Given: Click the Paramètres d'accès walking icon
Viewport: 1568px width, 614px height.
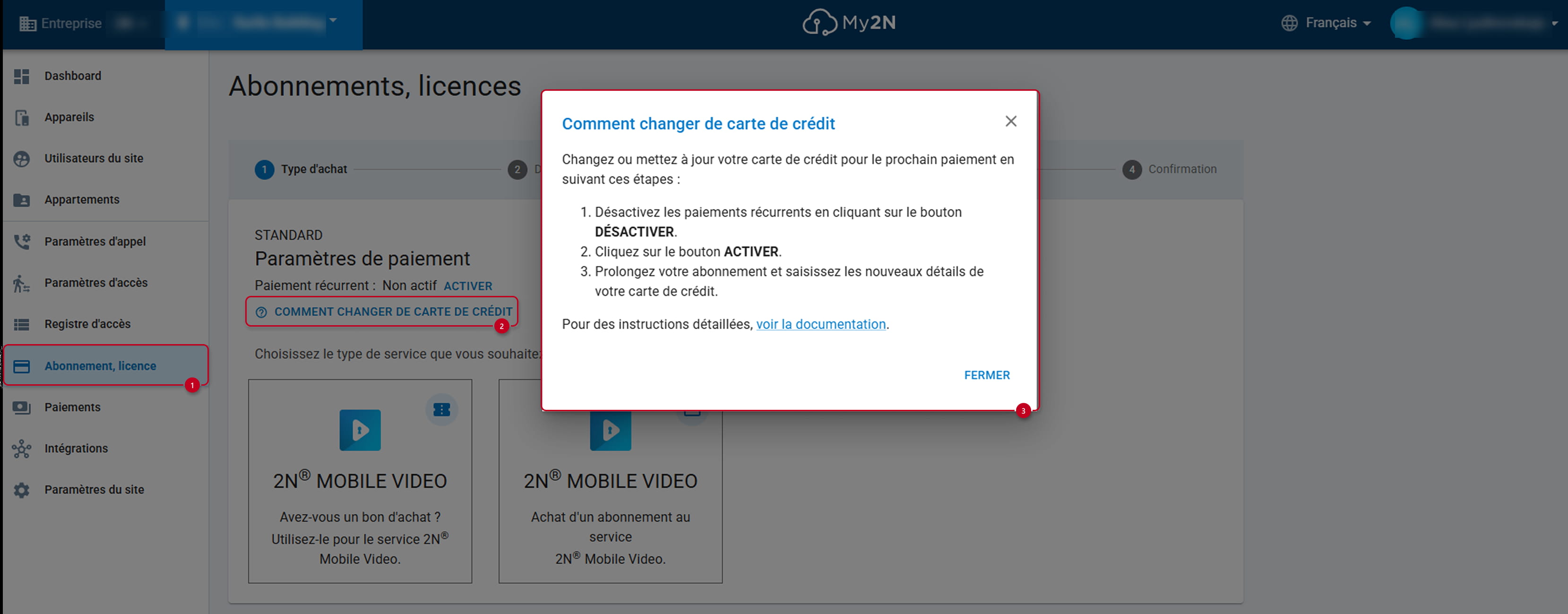Looking at the screenshot, I should pyautogui.click(x=22, y=283).
